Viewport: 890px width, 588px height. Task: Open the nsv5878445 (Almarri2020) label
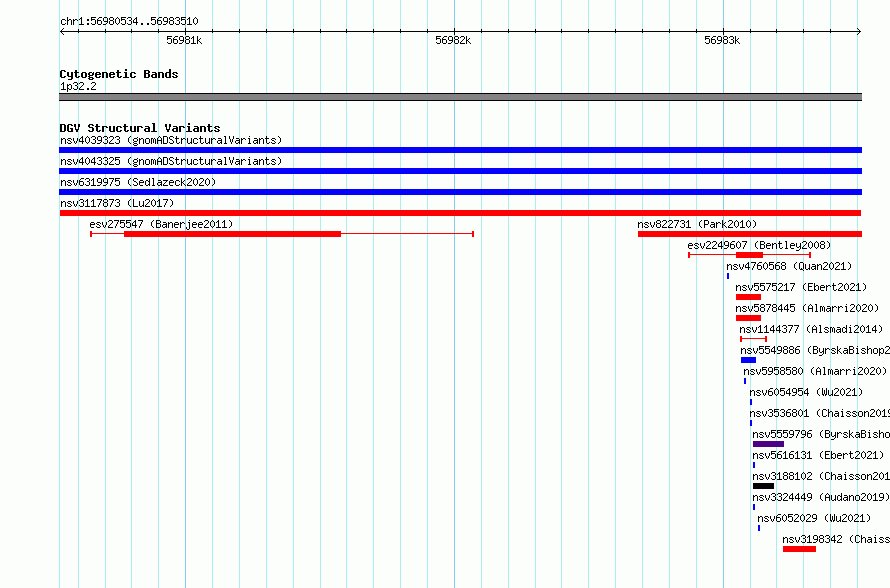pyautogui.click(x=807, y=308)
